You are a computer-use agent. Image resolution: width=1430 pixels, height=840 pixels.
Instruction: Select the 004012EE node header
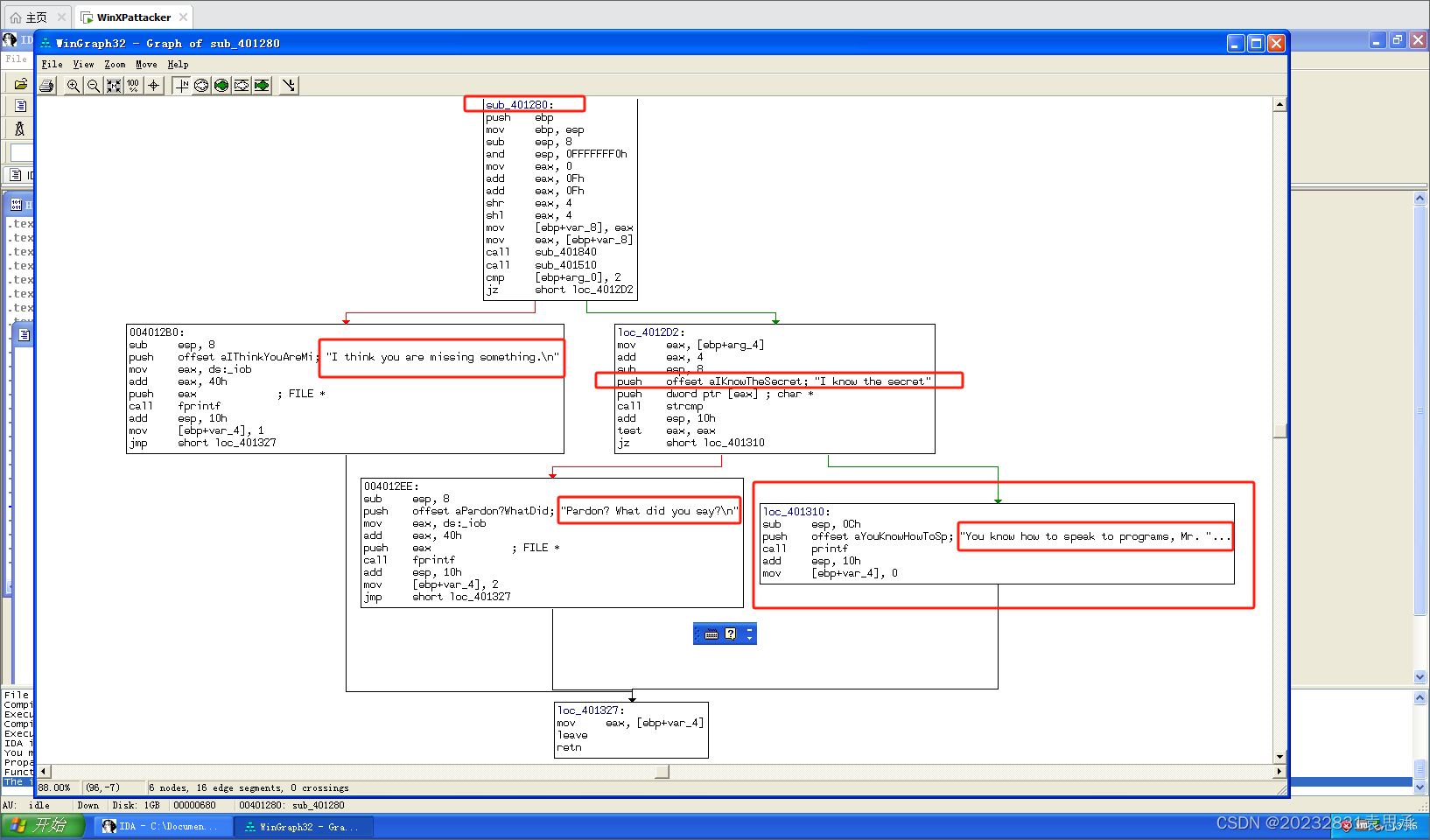[x=391, y=486]
